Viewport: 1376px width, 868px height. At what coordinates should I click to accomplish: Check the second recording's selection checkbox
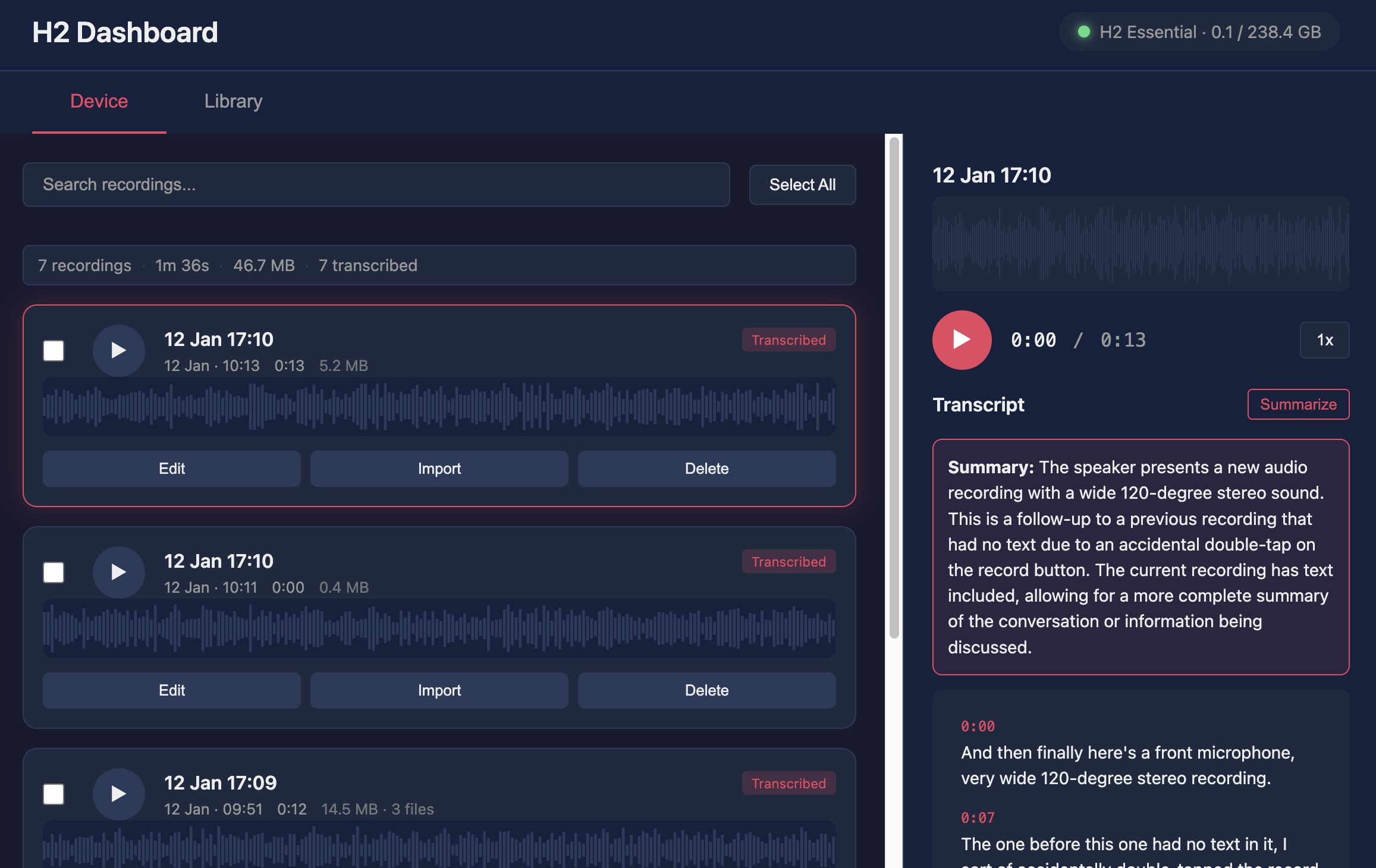click(x=53, y=572)
